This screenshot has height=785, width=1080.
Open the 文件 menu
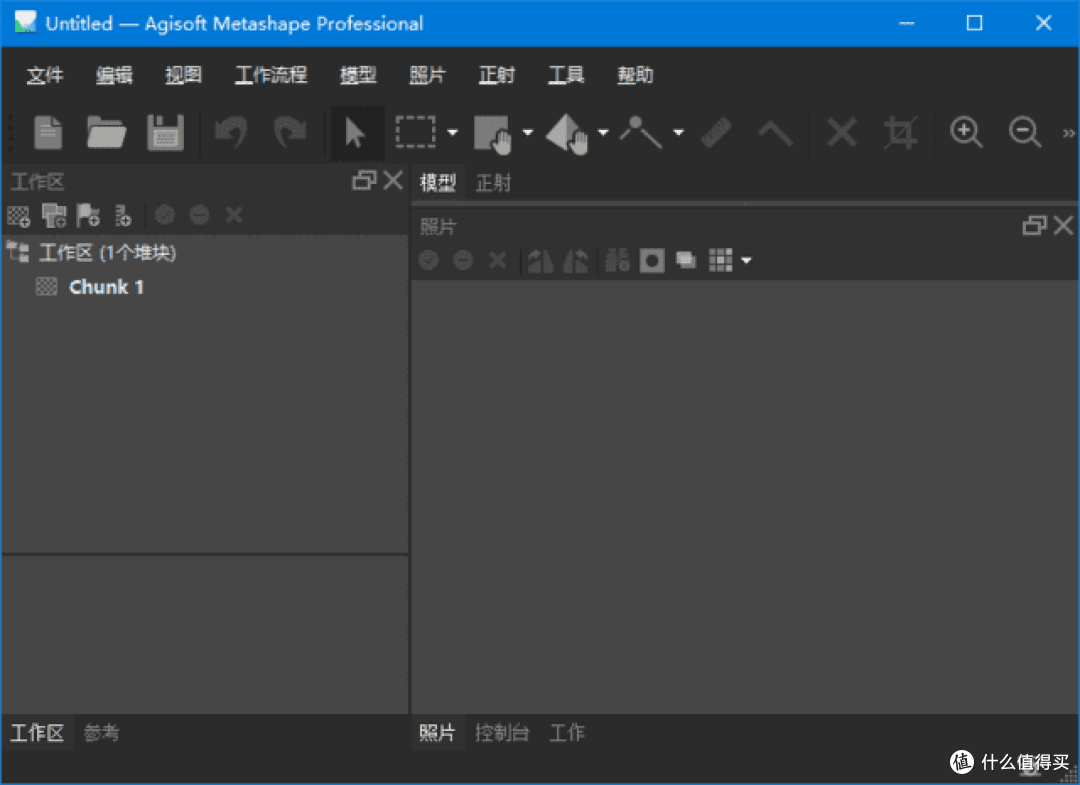pos(45,75)
